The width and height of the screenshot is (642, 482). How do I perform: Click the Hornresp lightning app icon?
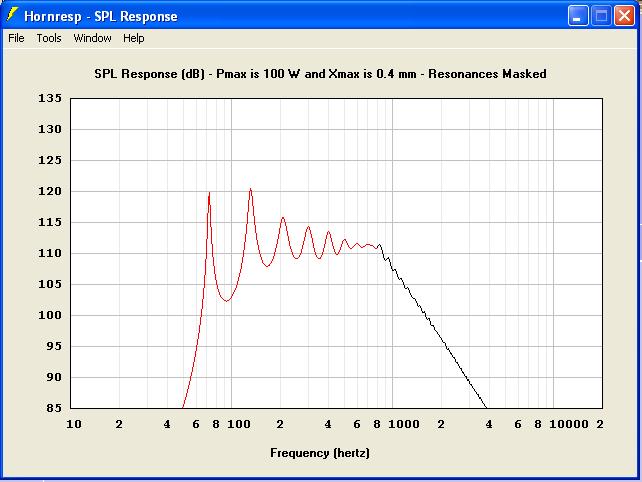(13, 15)
